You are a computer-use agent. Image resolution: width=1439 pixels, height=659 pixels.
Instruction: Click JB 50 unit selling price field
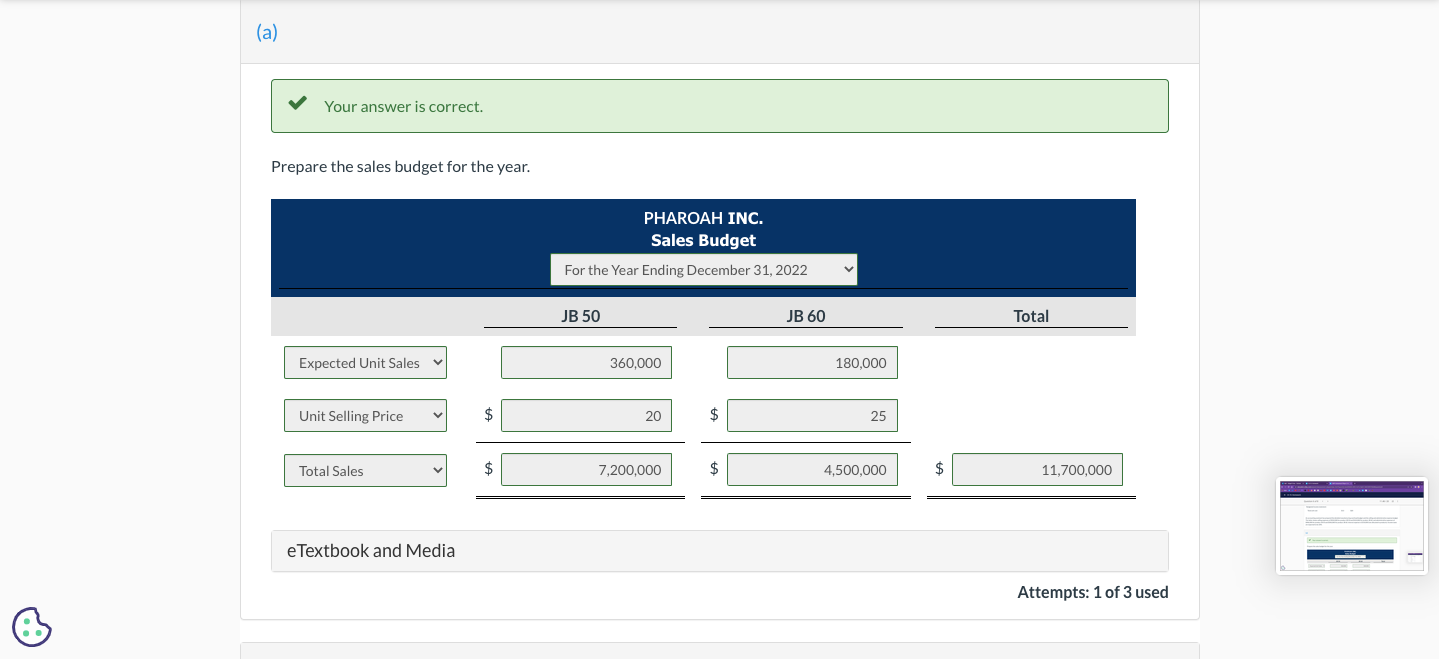[x=586, y=416]
